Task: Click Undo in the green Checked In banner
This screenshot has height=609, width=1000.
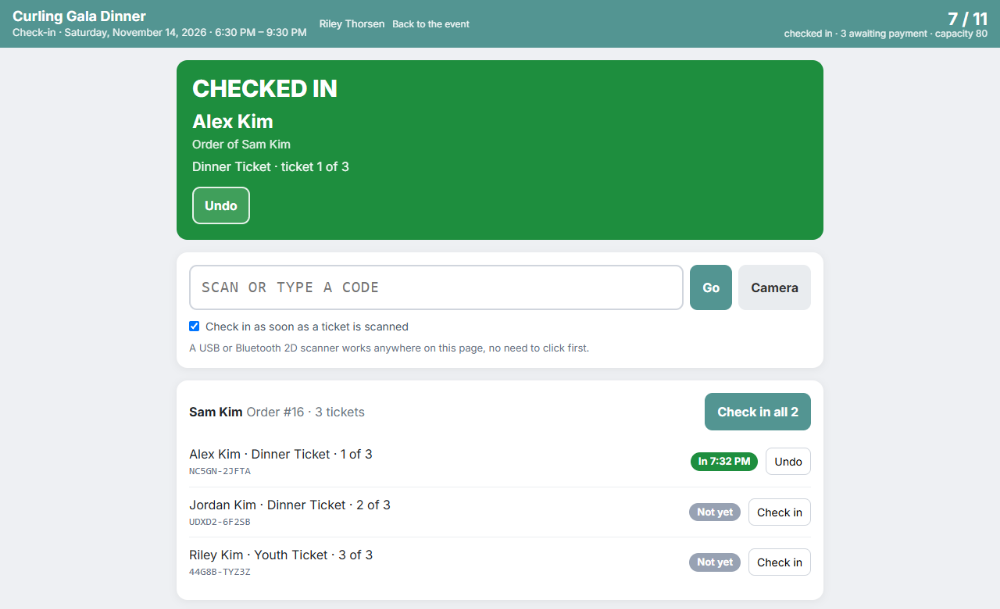Action: click(x=221, y=205)
